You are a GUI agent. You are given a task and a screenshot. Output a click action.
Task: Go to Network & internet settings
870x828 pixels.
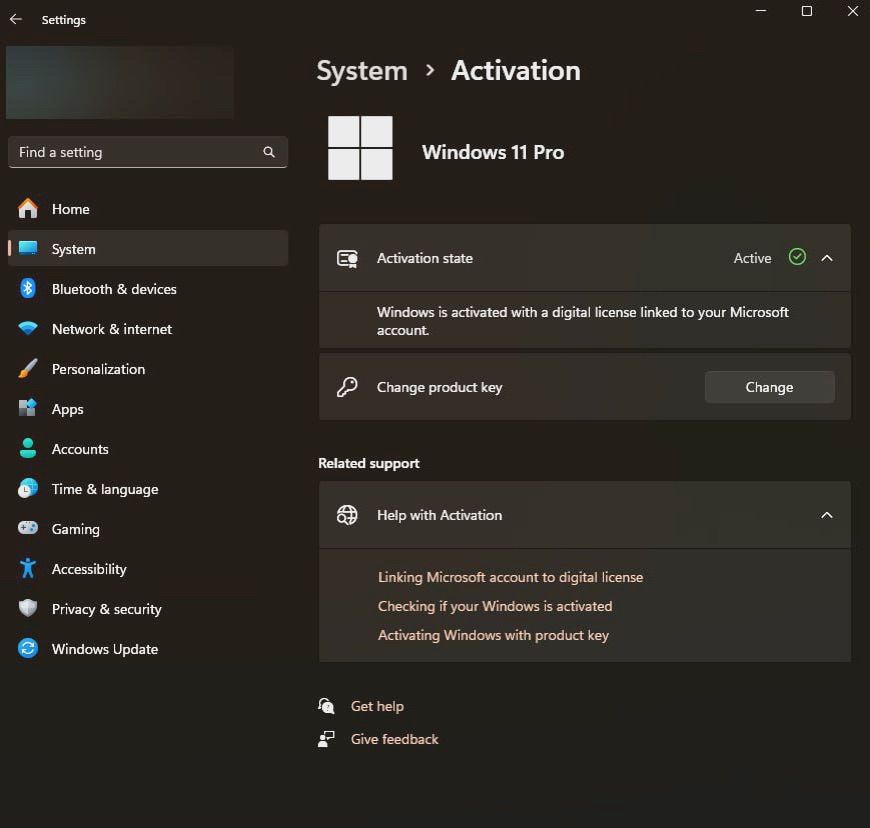148,329
